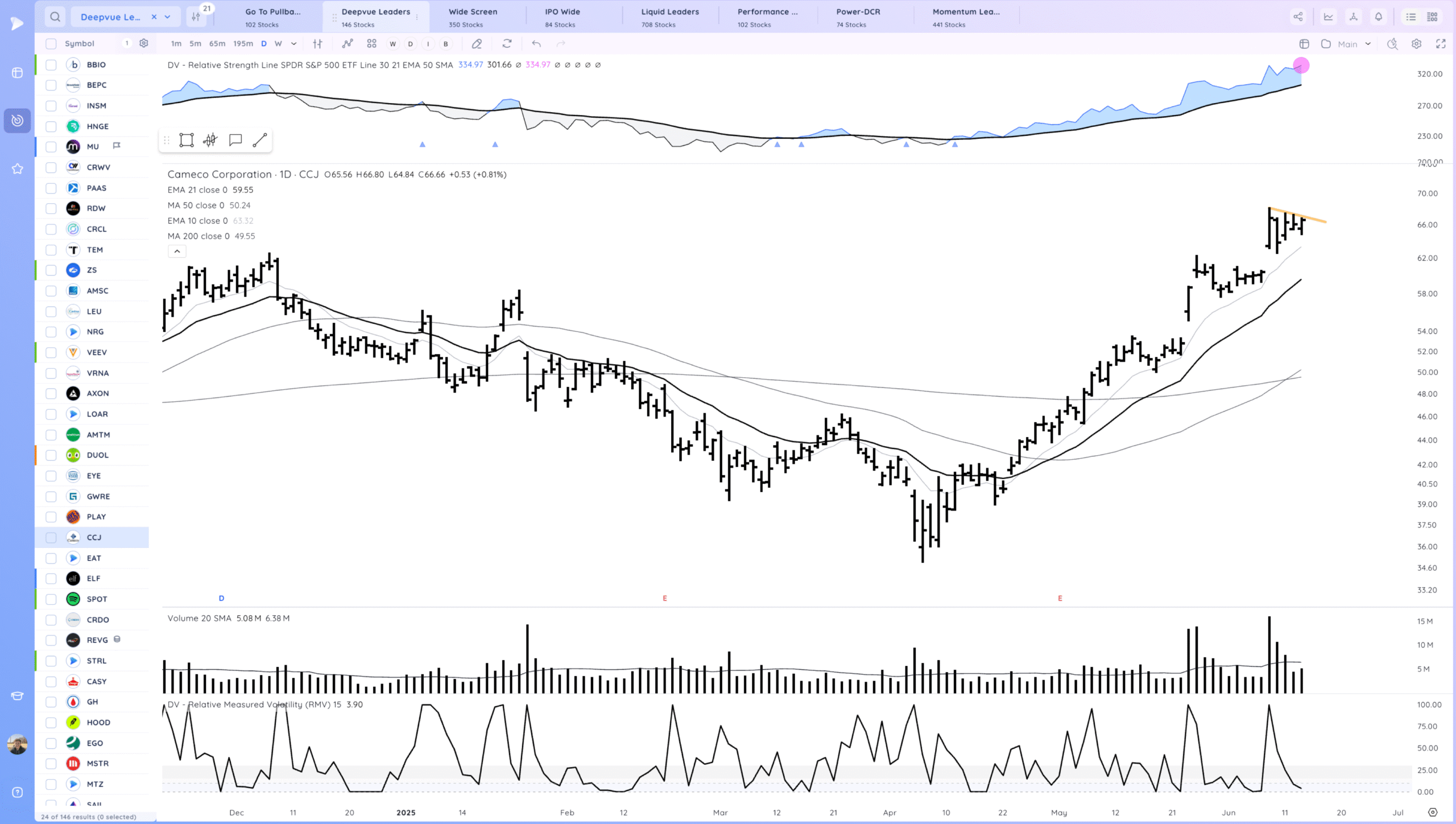Select the 65m timeframe button
Viewport: 1456px width, 824px height.
click(x=217, y=44)
